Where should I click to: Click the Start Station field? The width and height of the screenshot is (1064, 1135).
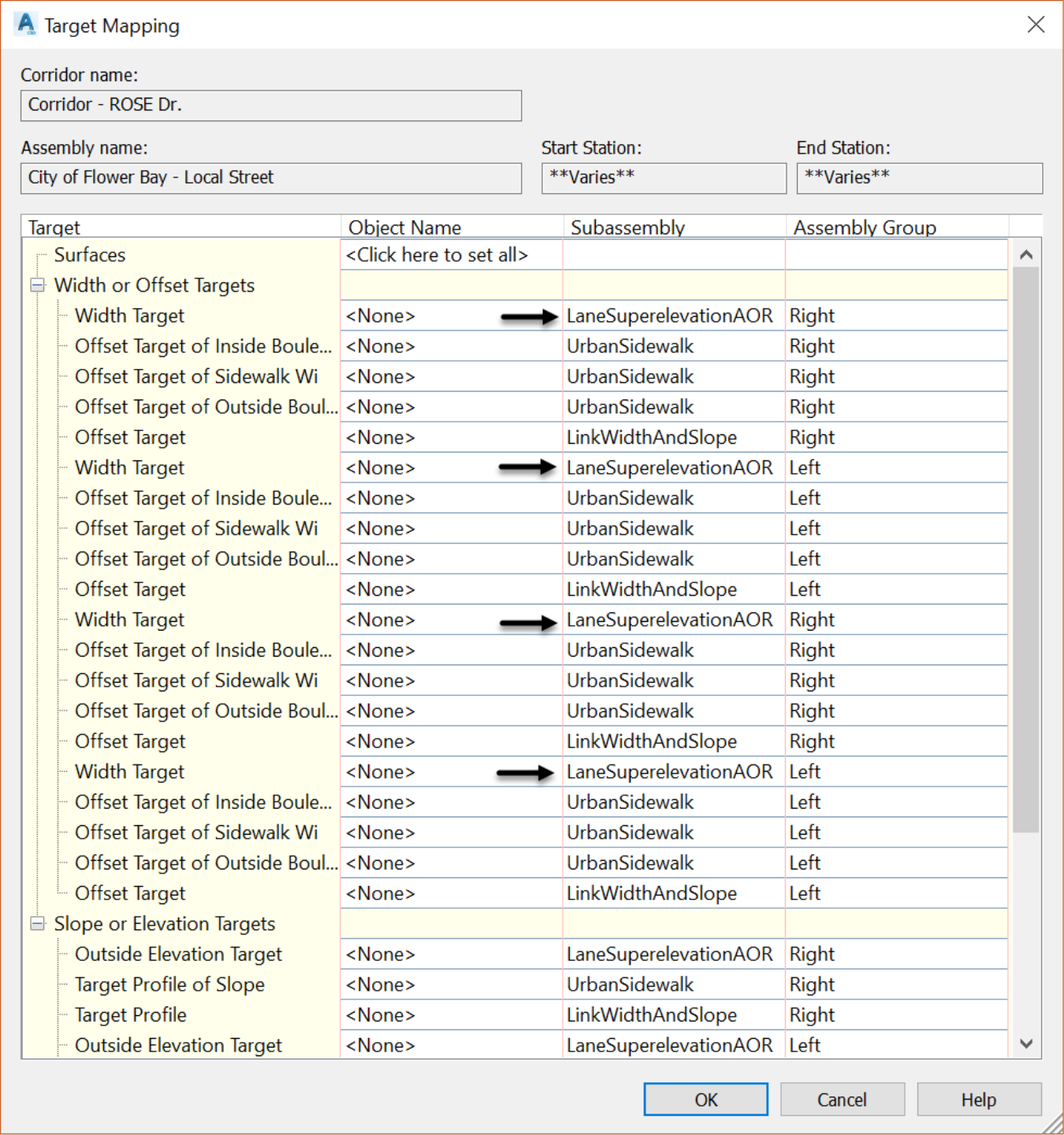coord(664,177)
